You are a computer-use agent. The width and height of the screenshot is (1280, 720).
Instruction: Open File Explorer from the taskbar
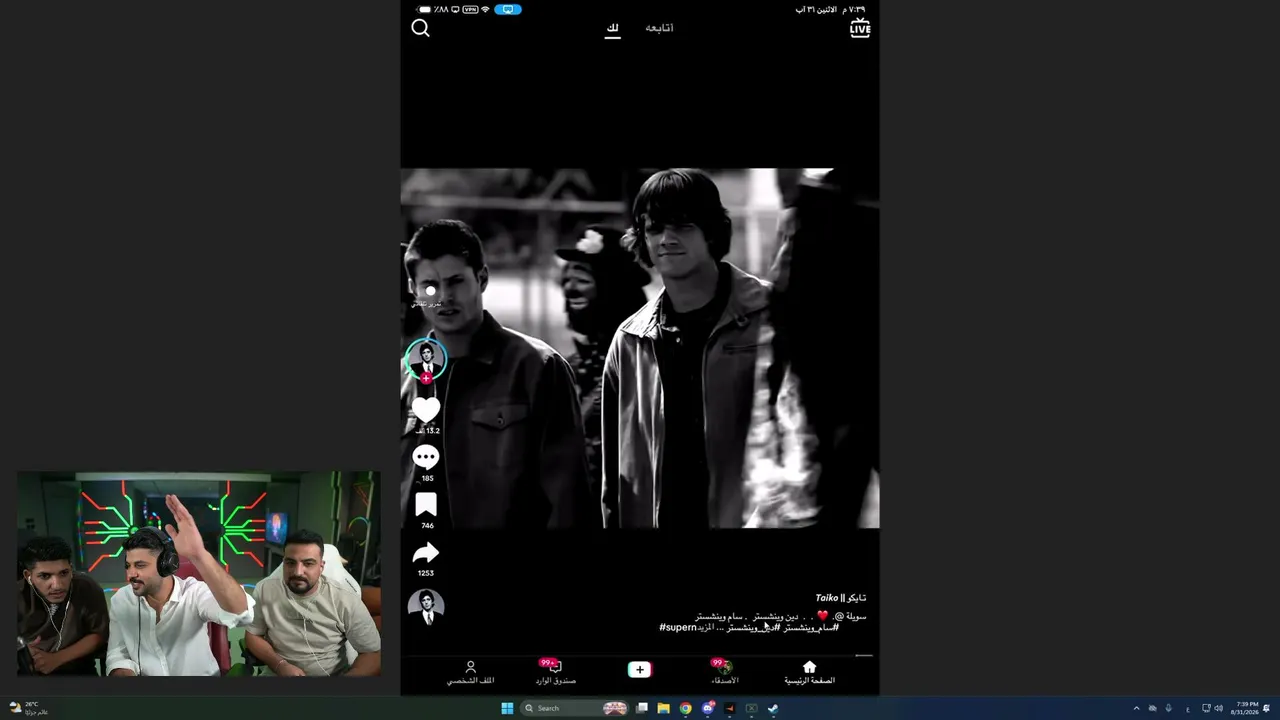[663, 708]
